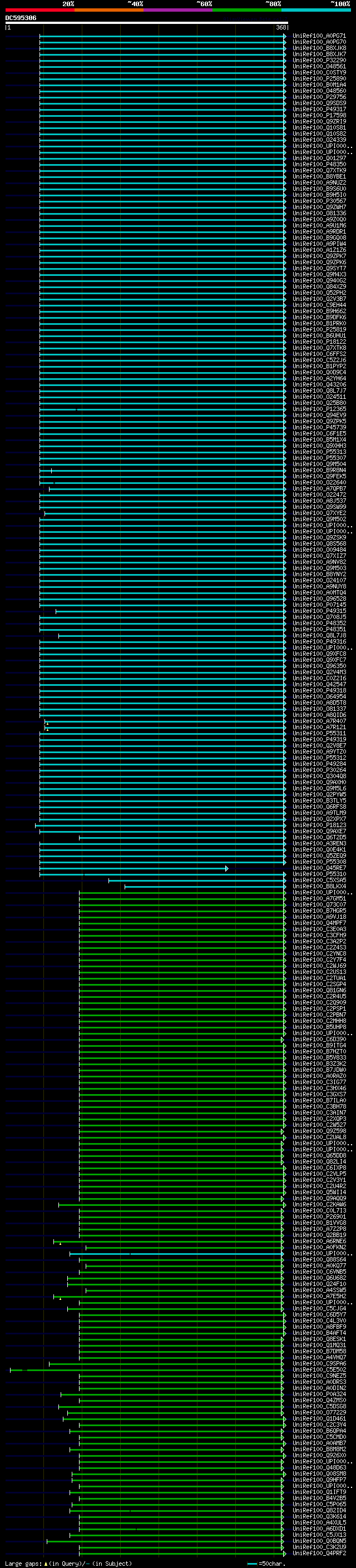Select the DC595306 query name
356x1568 pixels.
(21, 18)
